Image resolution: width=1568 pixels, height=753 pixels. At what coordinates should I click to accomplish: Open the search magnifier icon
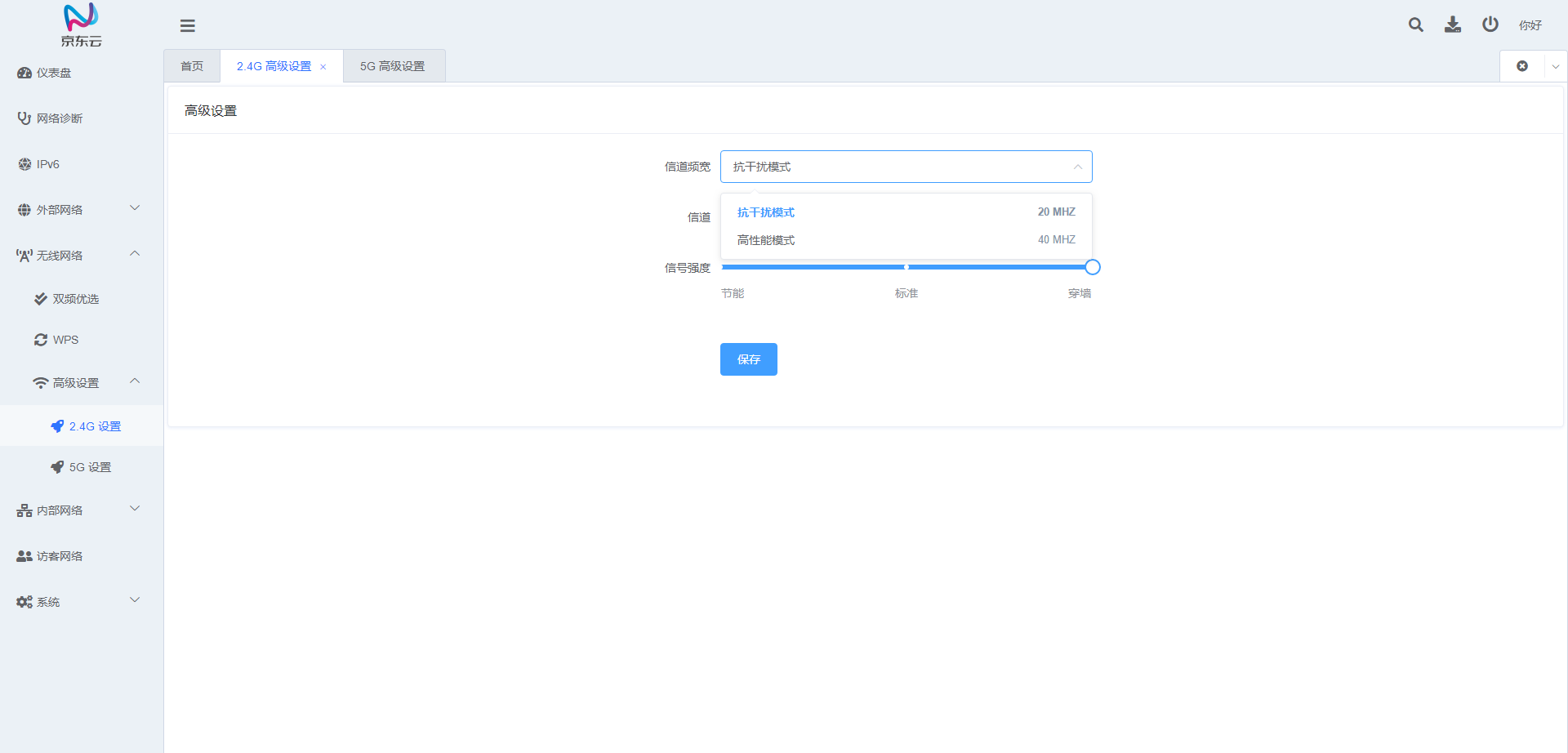pyautogui.click(x=1416, y=25)
